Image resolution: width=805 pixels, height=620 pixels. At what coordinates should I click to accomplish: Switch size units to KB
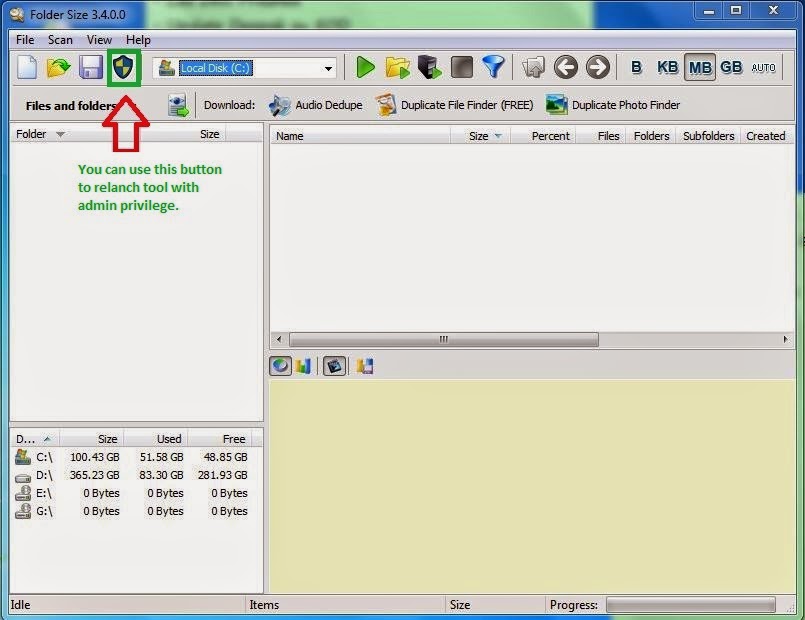click(667, 67)
